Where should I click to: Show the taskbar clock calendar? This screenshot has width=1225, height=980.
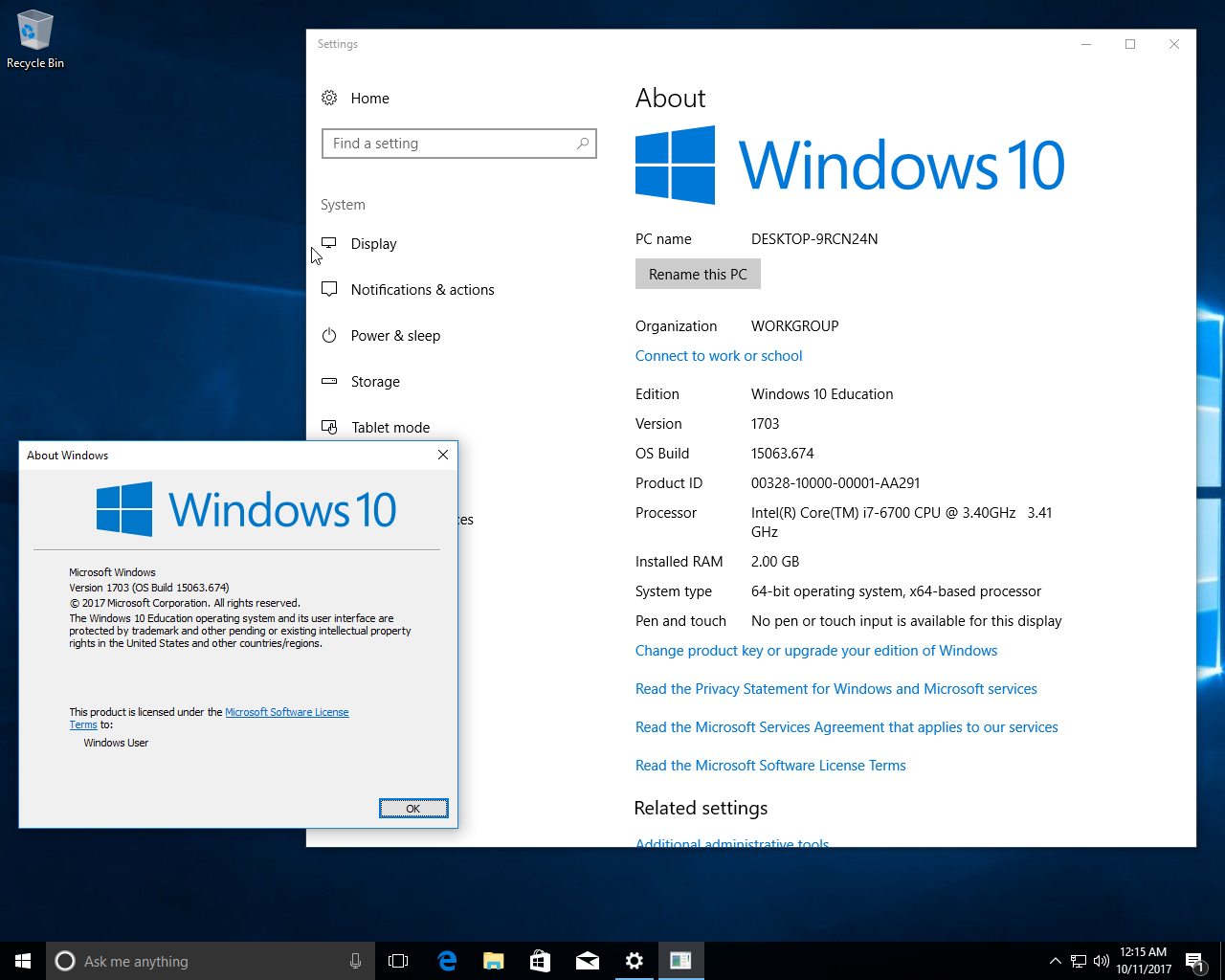coord(1144,961)
